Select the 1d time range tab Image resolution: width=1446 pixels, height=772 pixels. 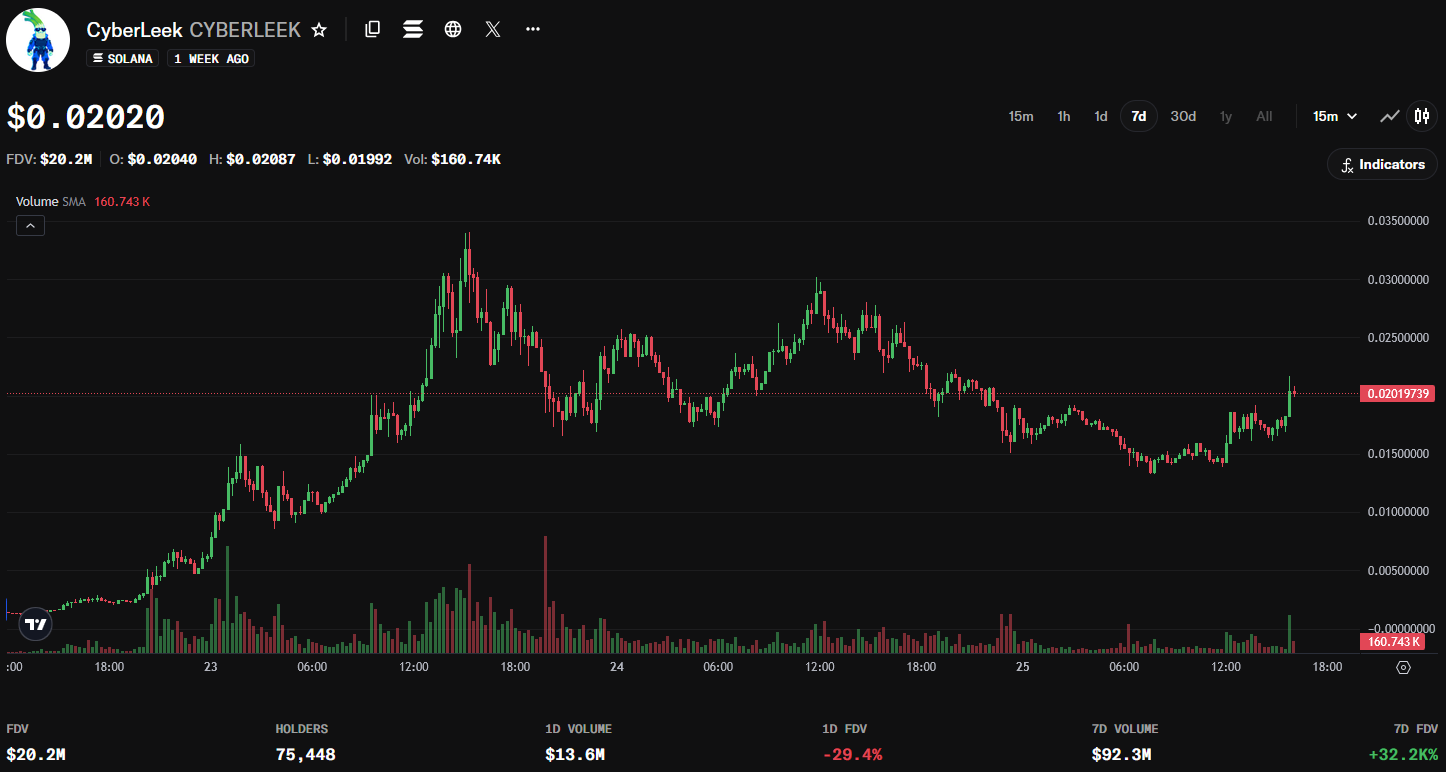(x=1101, y=116)
